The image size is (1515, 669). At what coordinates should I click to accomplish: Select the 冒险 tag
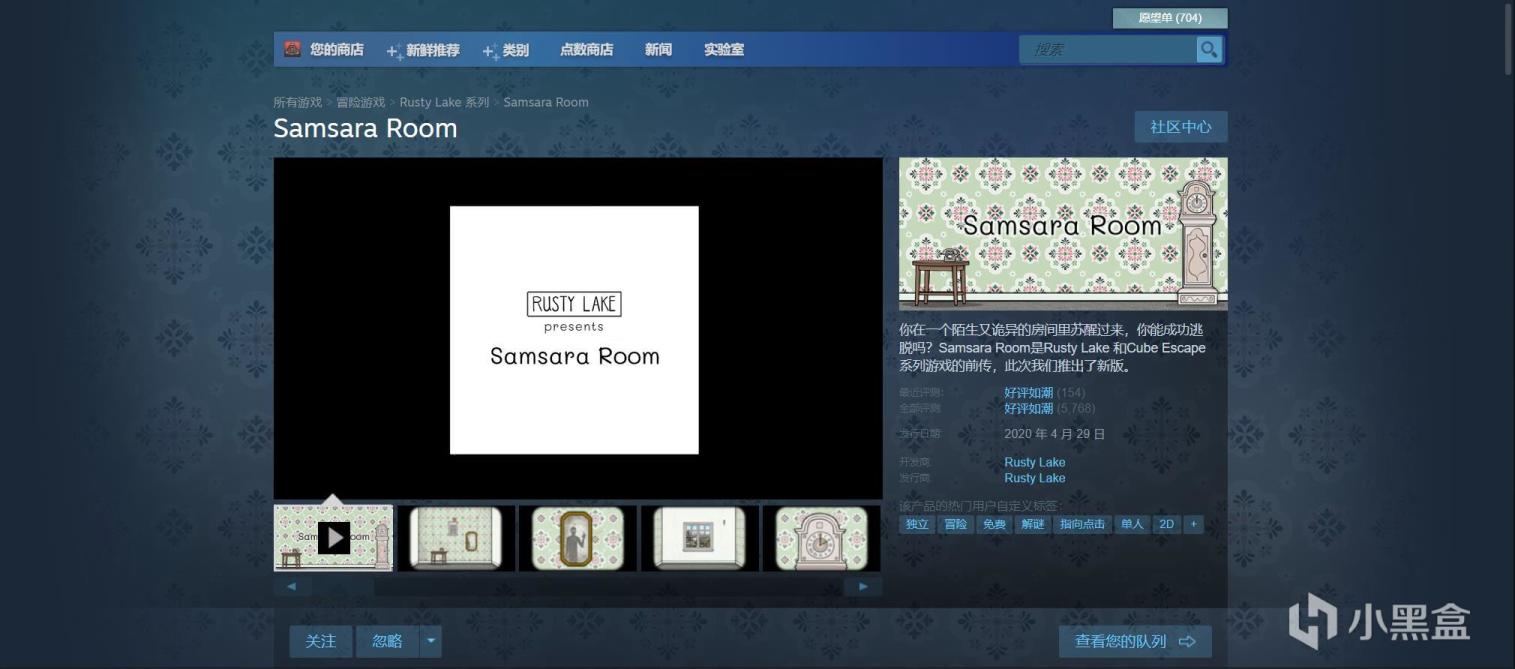(956, 524)
